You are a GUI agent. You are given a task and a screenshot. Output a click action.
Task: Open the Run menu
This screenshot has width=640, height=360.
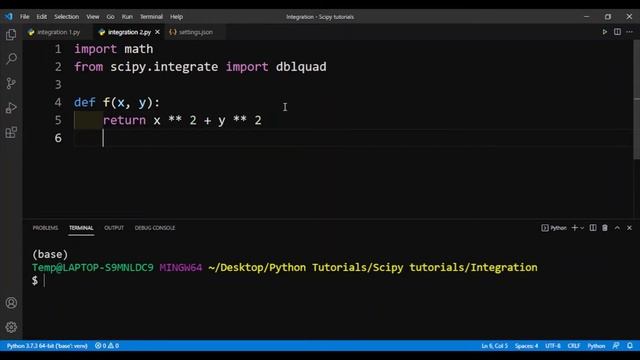(x=127, y=17)
